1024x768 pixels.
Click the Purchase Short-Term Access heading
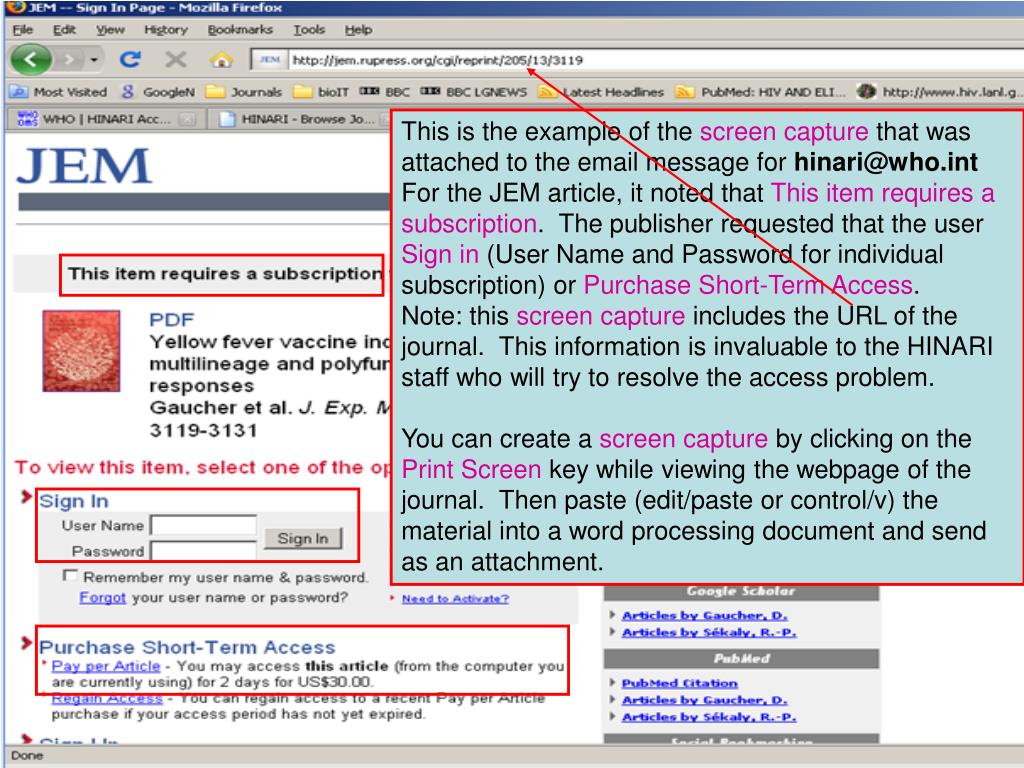(x=187, y=647)
